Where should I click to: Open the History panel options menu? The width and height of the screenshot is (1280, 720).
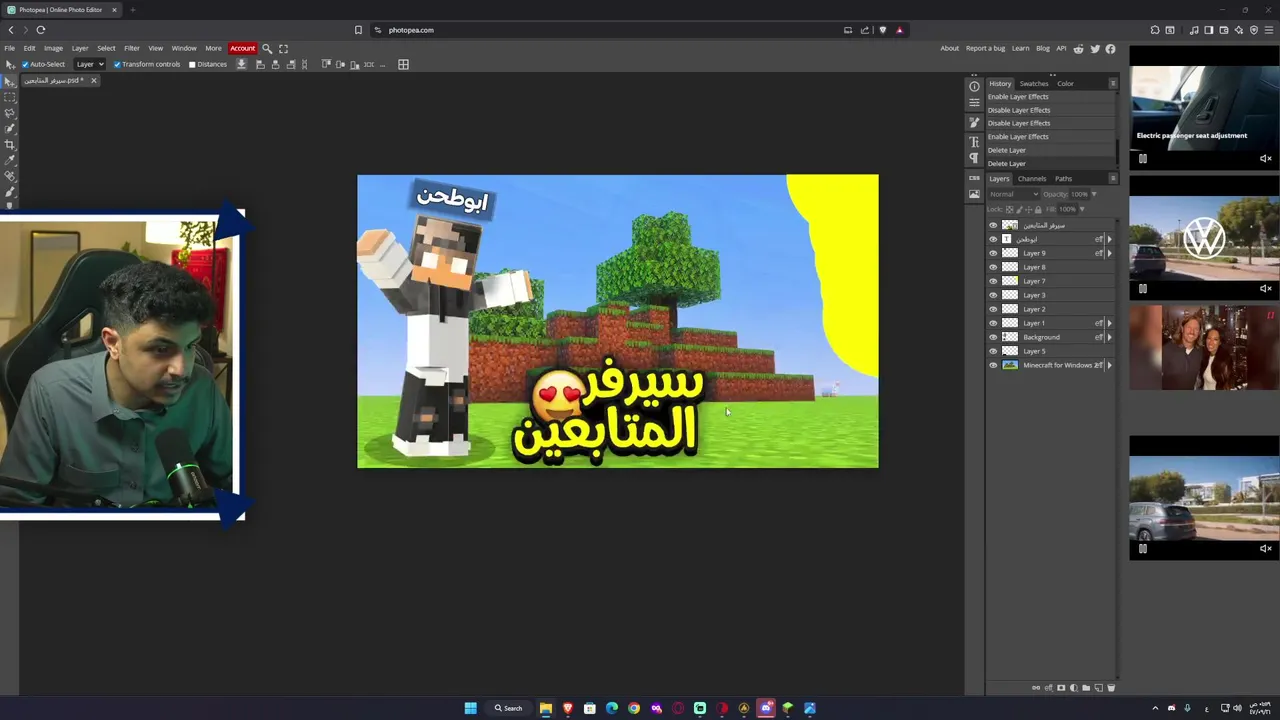pyautogui.click(x=1112, y=83)
